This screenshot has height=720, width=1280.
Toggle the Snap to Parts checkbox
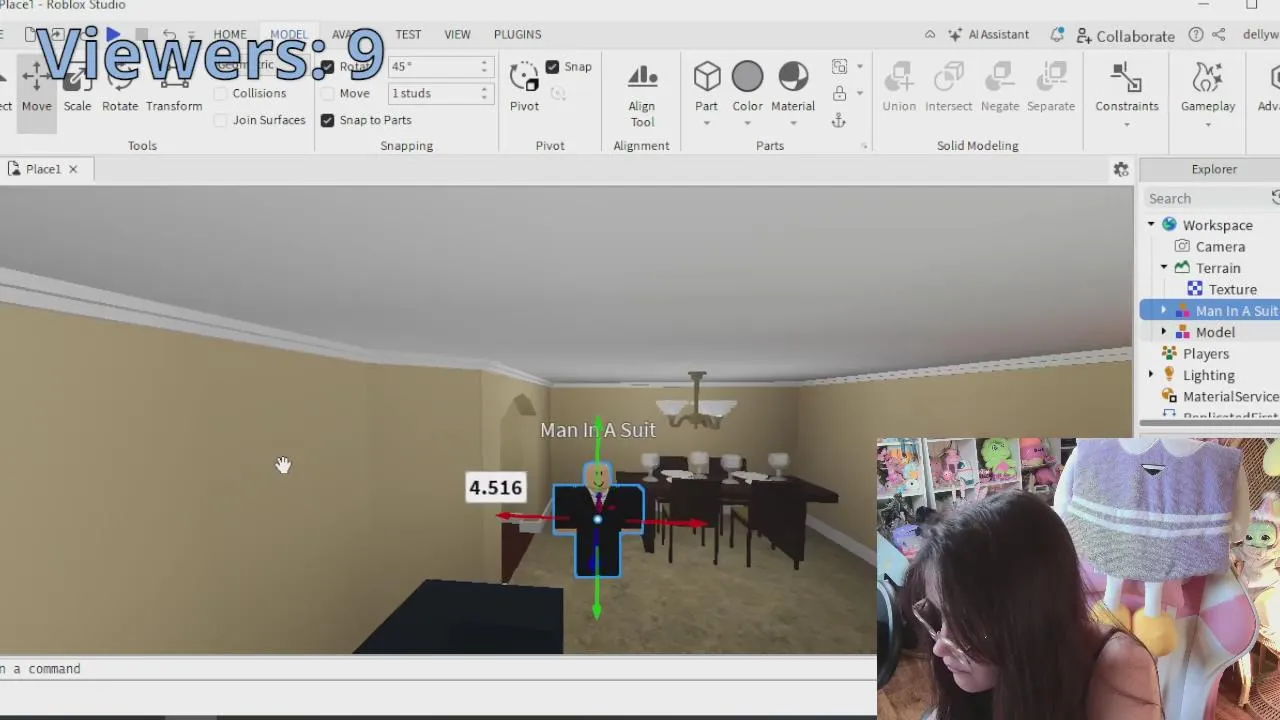(327, 120)
